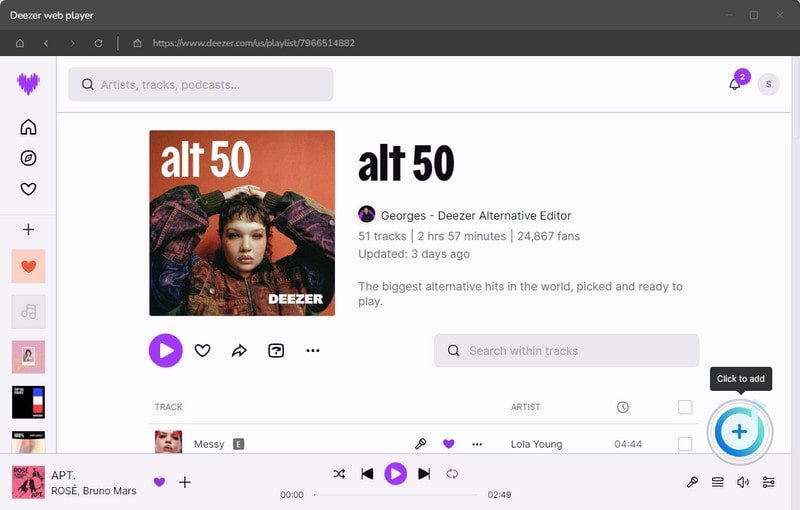The width and height of the screenshot is (800, 510).
Task: Open the volume speaker control
Action: (743, 482)
